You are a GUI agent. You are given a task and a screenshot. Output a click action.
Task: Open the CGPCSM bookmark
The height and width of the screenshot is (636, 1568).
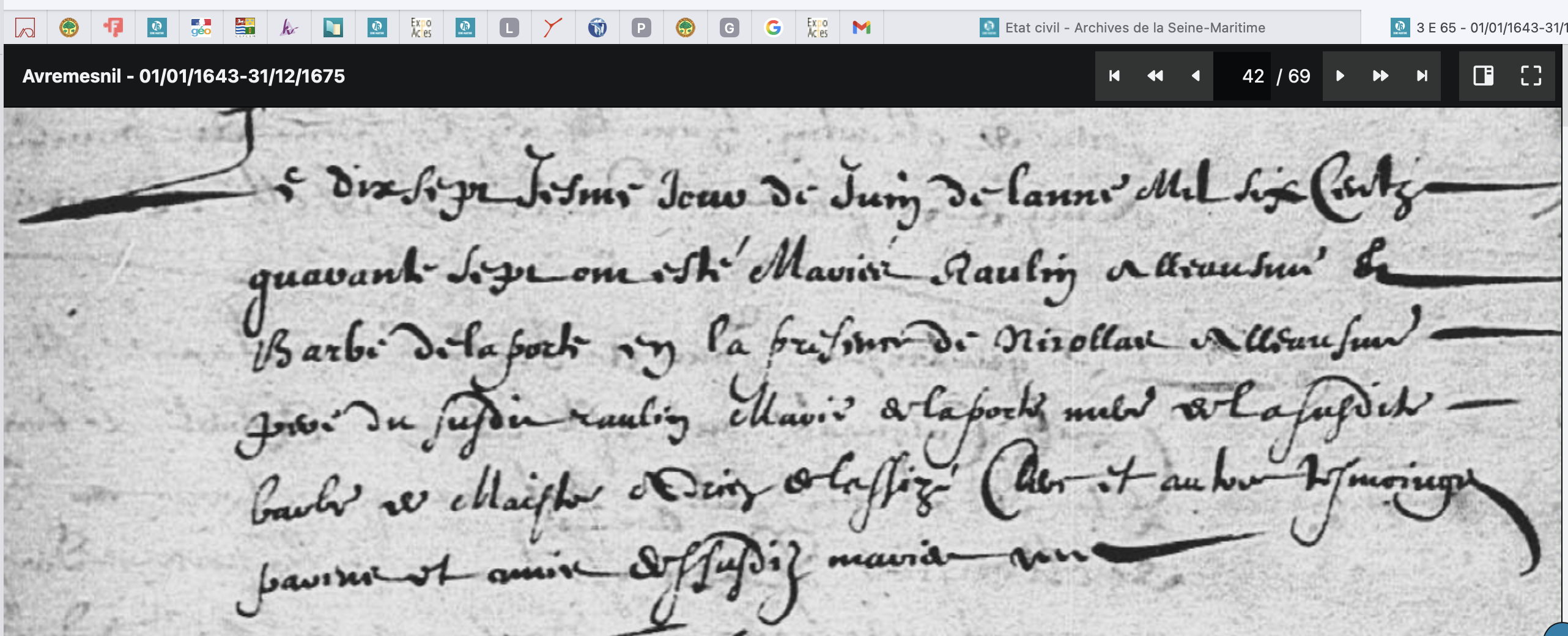245,27
